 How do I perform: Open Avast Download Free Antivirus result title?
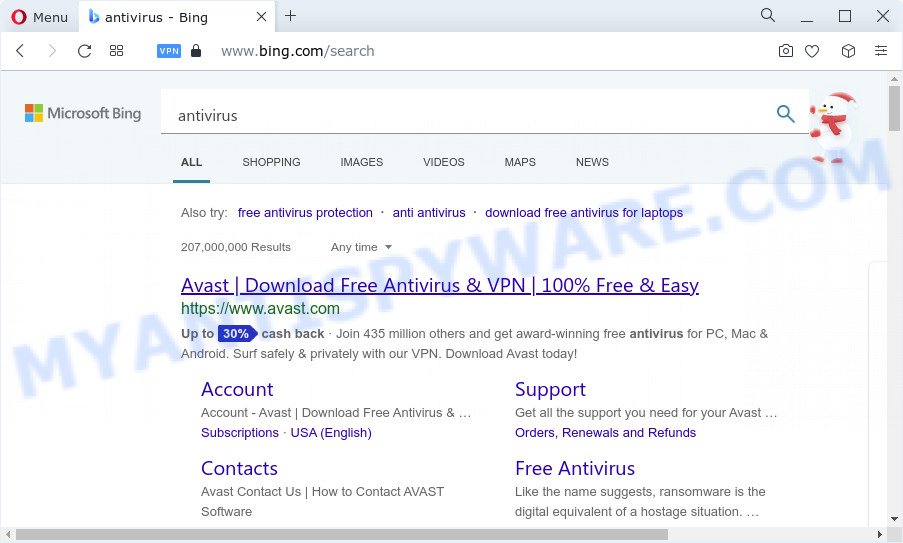[440, 285]
